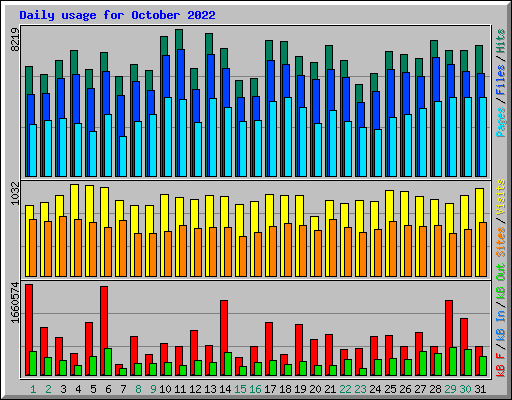Screen dimensions: 512x400
Task: Select day label 12 on the x-axis
Action: click(x=195, y=389)
